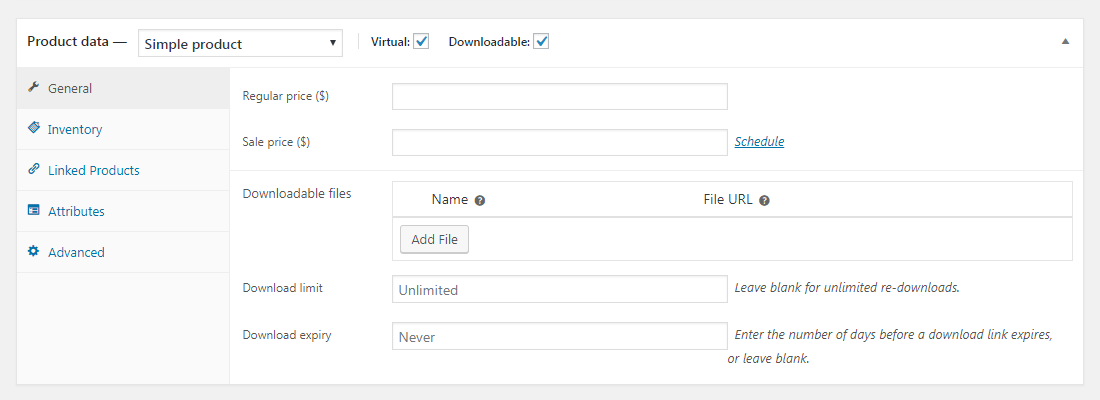This screenshot has height=400, width=1100.
Task: Focus the Regular price field
Action: click(560, 97)
